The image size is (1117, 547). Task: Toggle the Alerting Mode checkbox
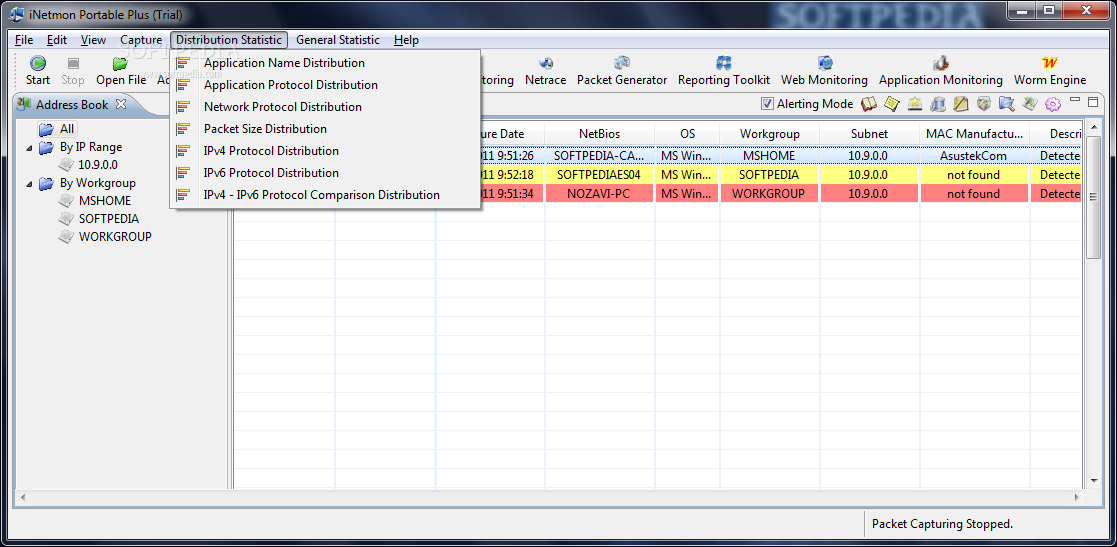pyautogui.click(x=767, y=104)
